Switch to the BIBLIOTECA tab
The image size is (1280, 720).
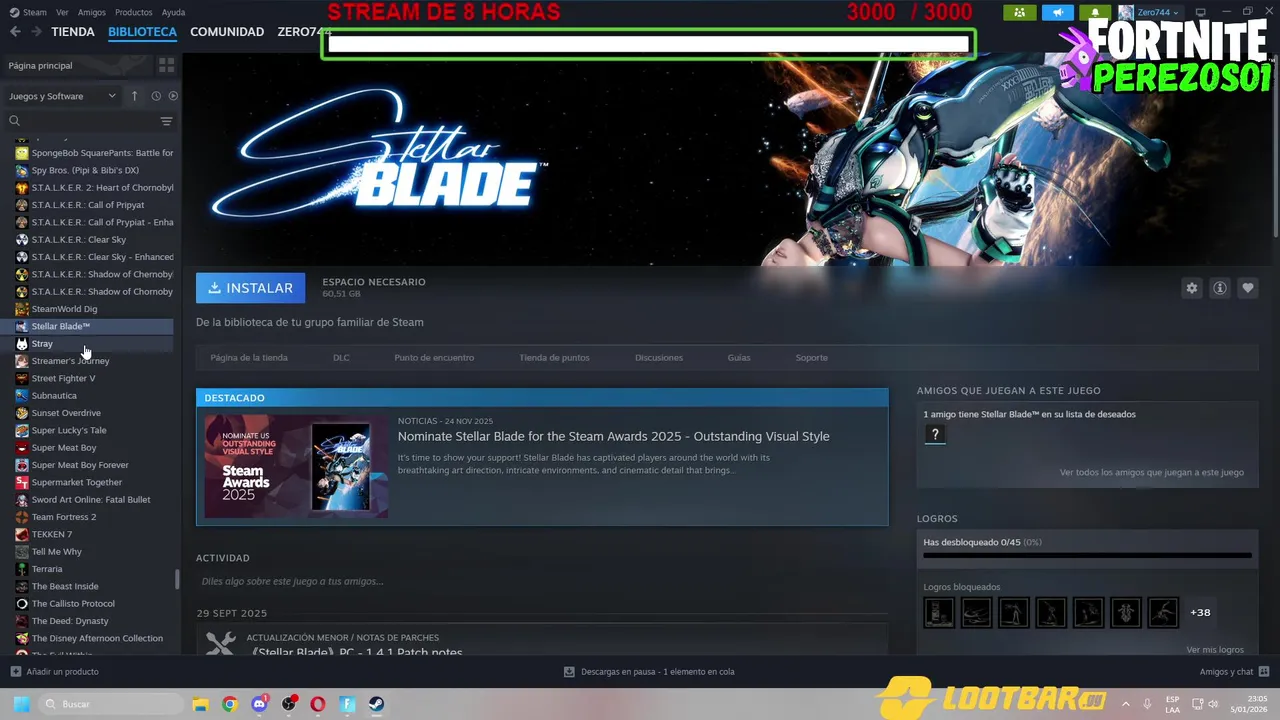point(142,32)
